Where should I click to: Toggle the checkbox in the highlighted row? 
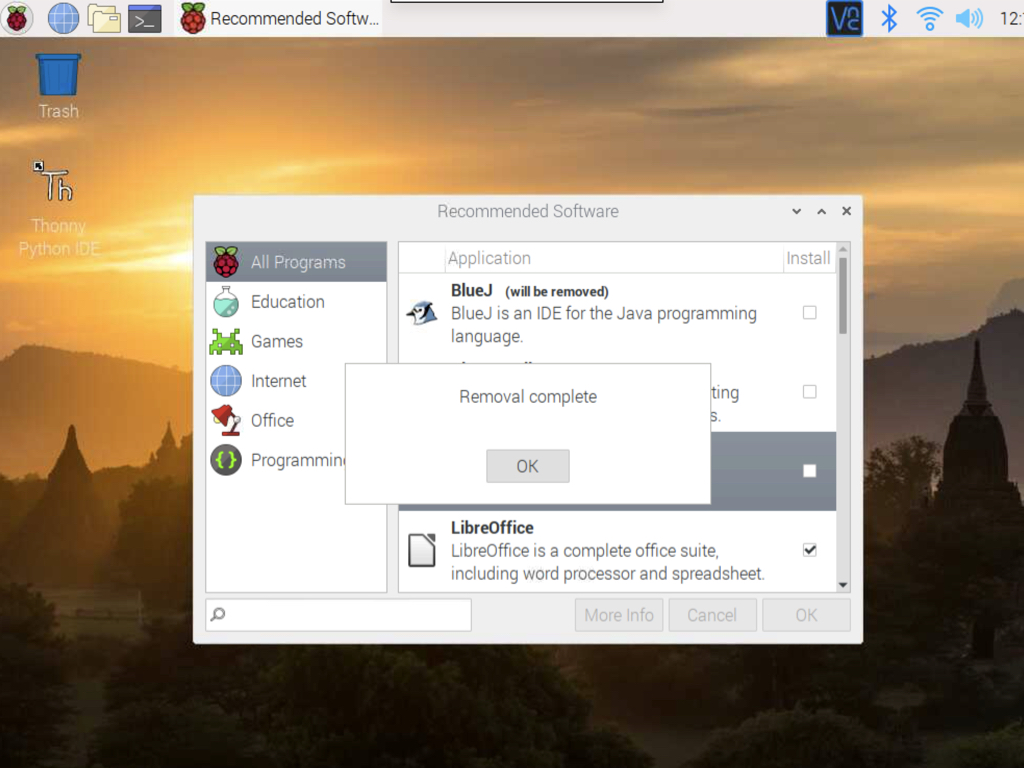pos(810,471)
